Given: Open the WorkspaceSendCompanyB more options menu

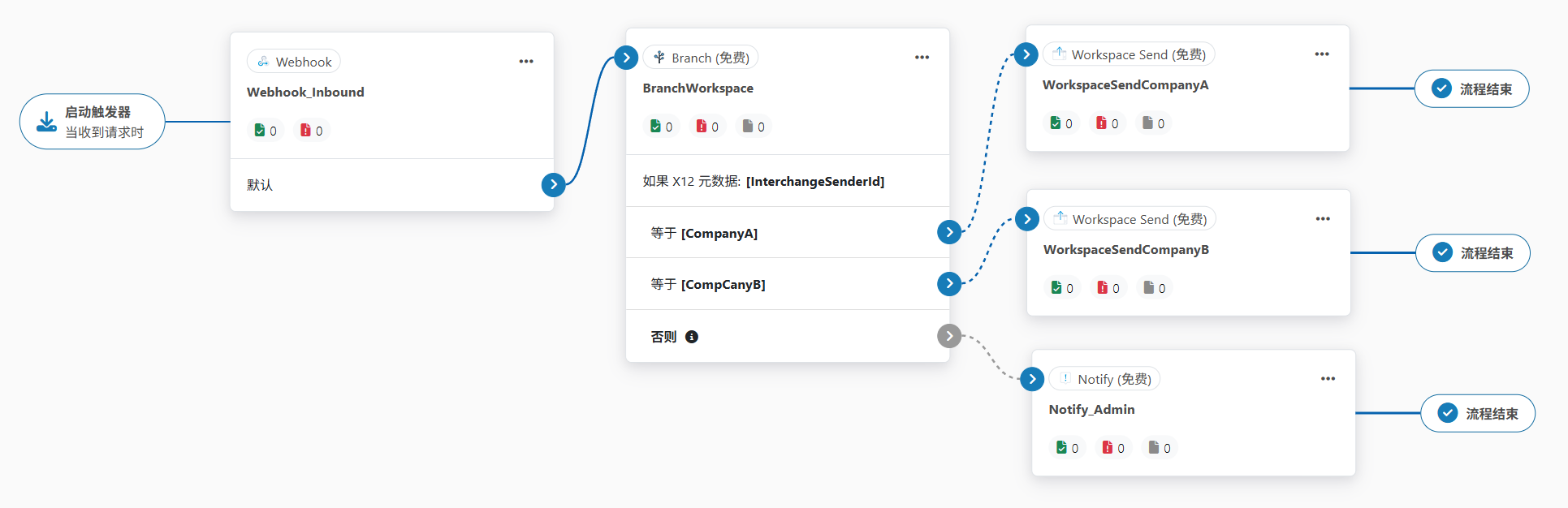Looking at the screenshot, I should [1323, 219].
